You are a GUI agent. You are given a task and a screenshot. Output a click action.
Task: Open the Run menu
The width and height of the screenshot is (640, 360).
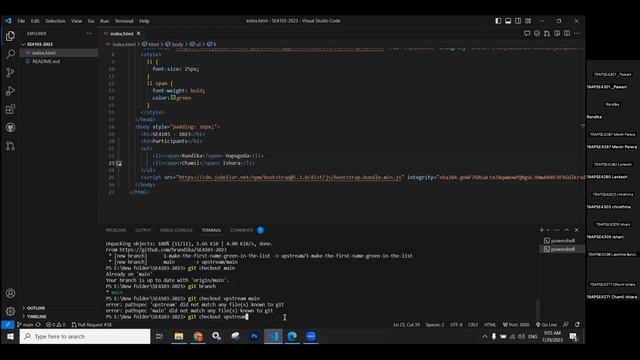click(104, 21)
